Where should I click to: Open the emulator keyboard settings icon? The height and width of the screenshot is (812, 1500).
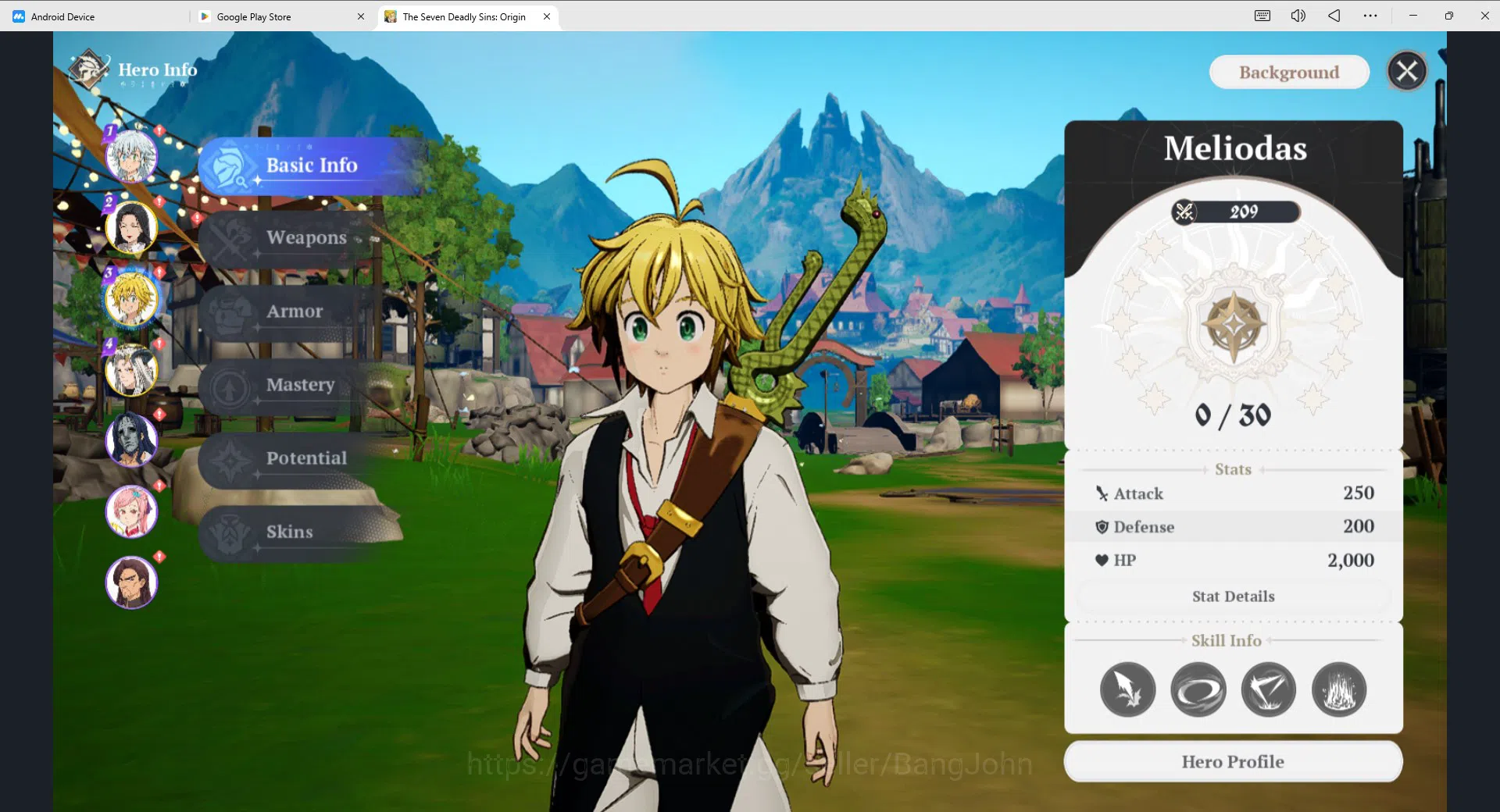(x=1262, y=16)
